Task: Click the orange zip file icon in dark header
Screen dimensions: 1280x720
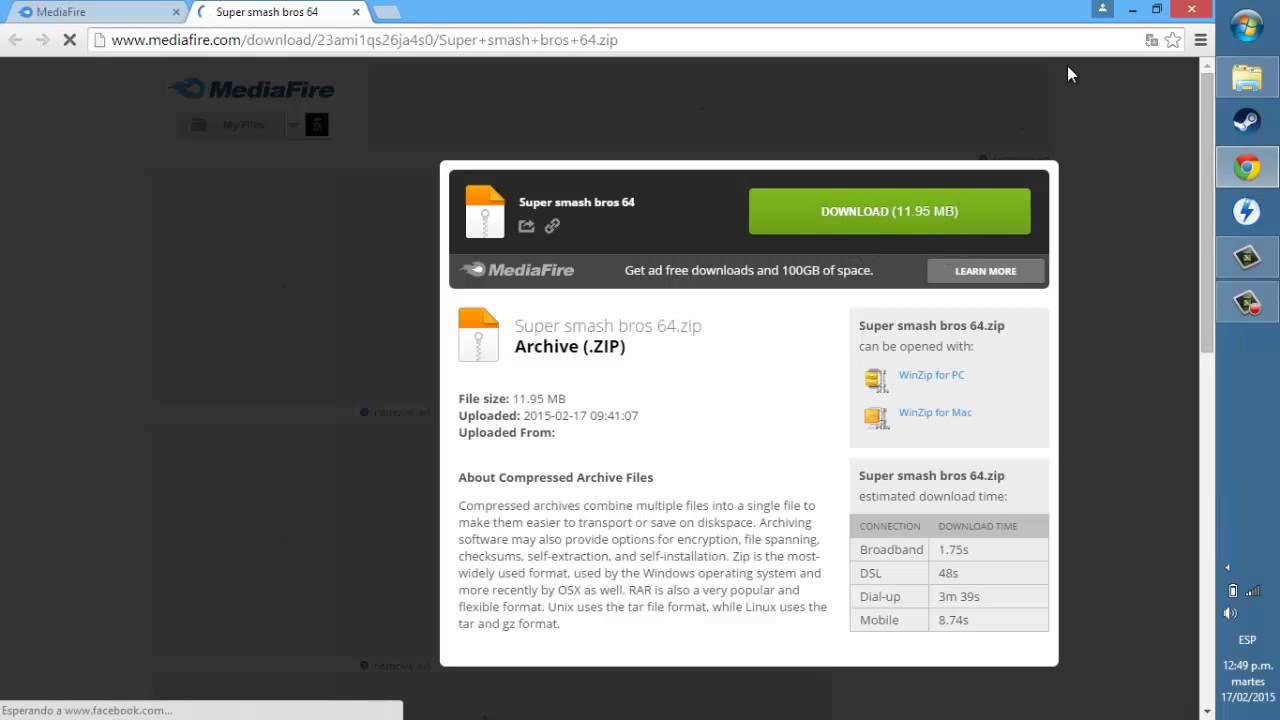Action: 485,211
